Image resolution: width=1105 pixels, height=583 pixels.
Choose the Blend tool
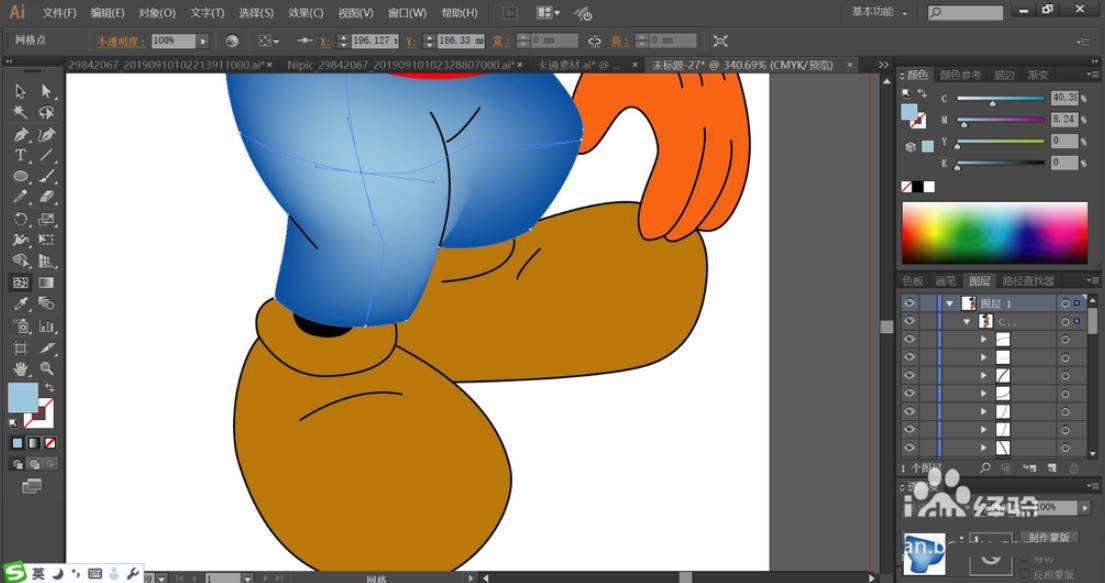tap(47, 304)
